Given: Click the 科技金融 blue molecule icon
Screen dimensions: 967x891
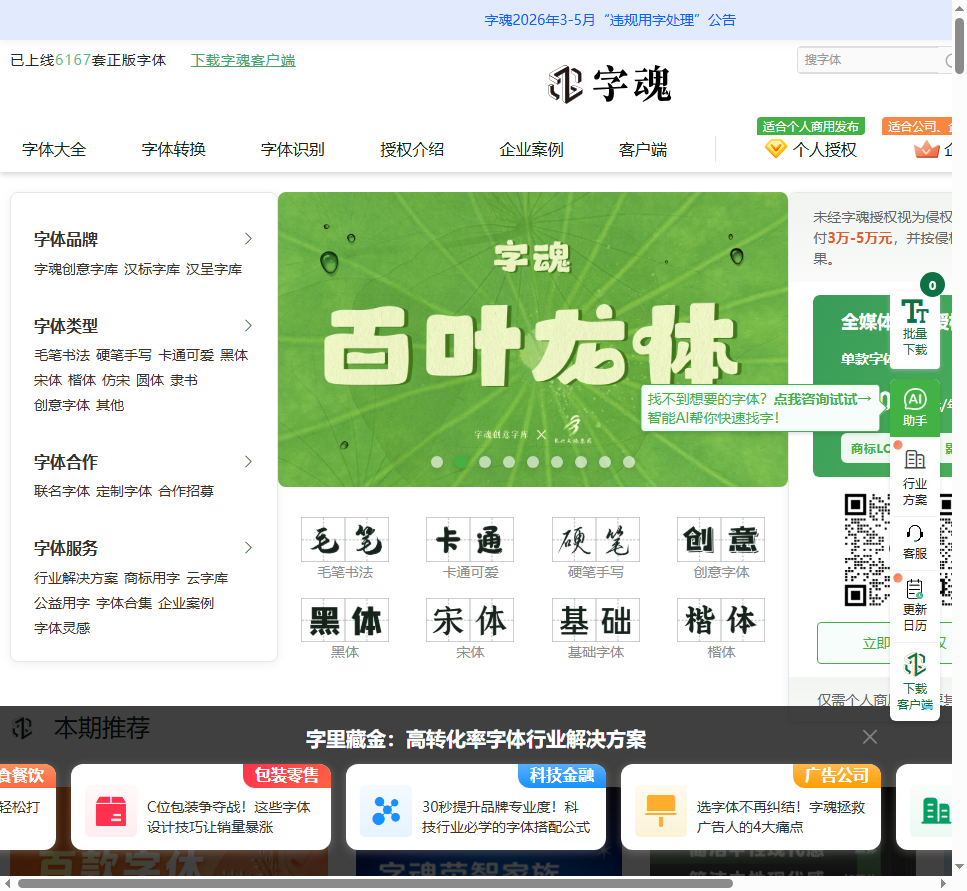Looking at the screenshot, I should pos(386,811).
